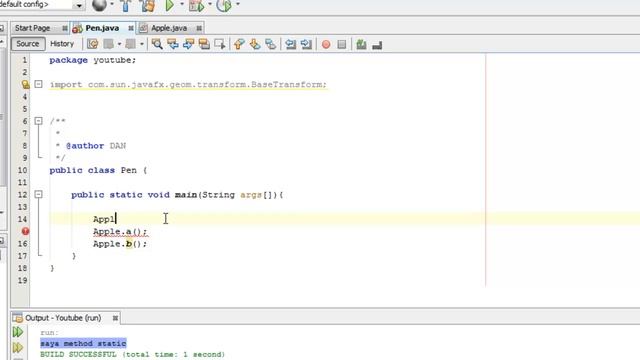Click the Back navigation icon in editor toolbar
The height and width of the screenshot is (360, 640).
pyautogui.click(x=109, y=44)
